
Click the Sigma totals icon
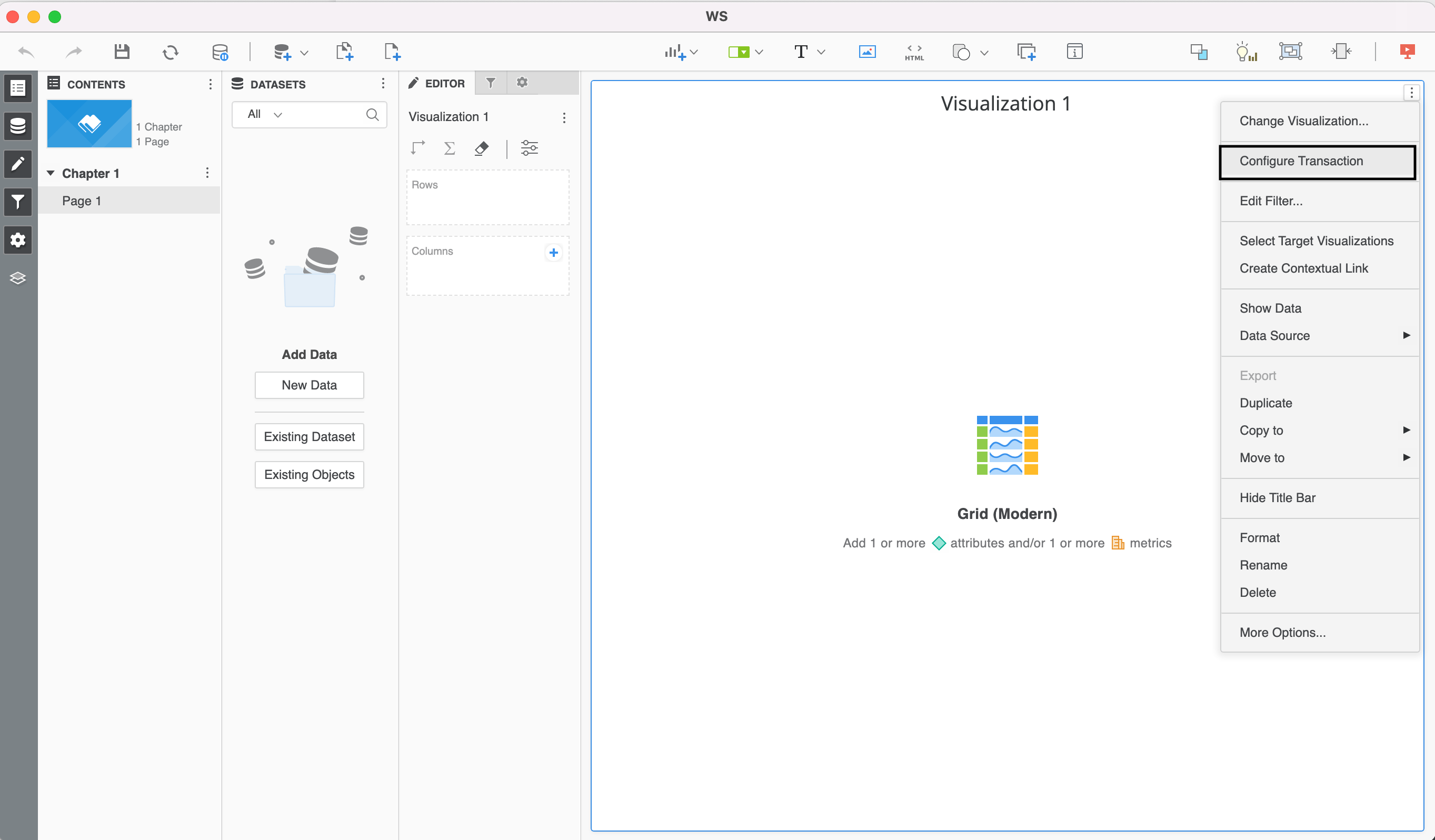(449, 148)
